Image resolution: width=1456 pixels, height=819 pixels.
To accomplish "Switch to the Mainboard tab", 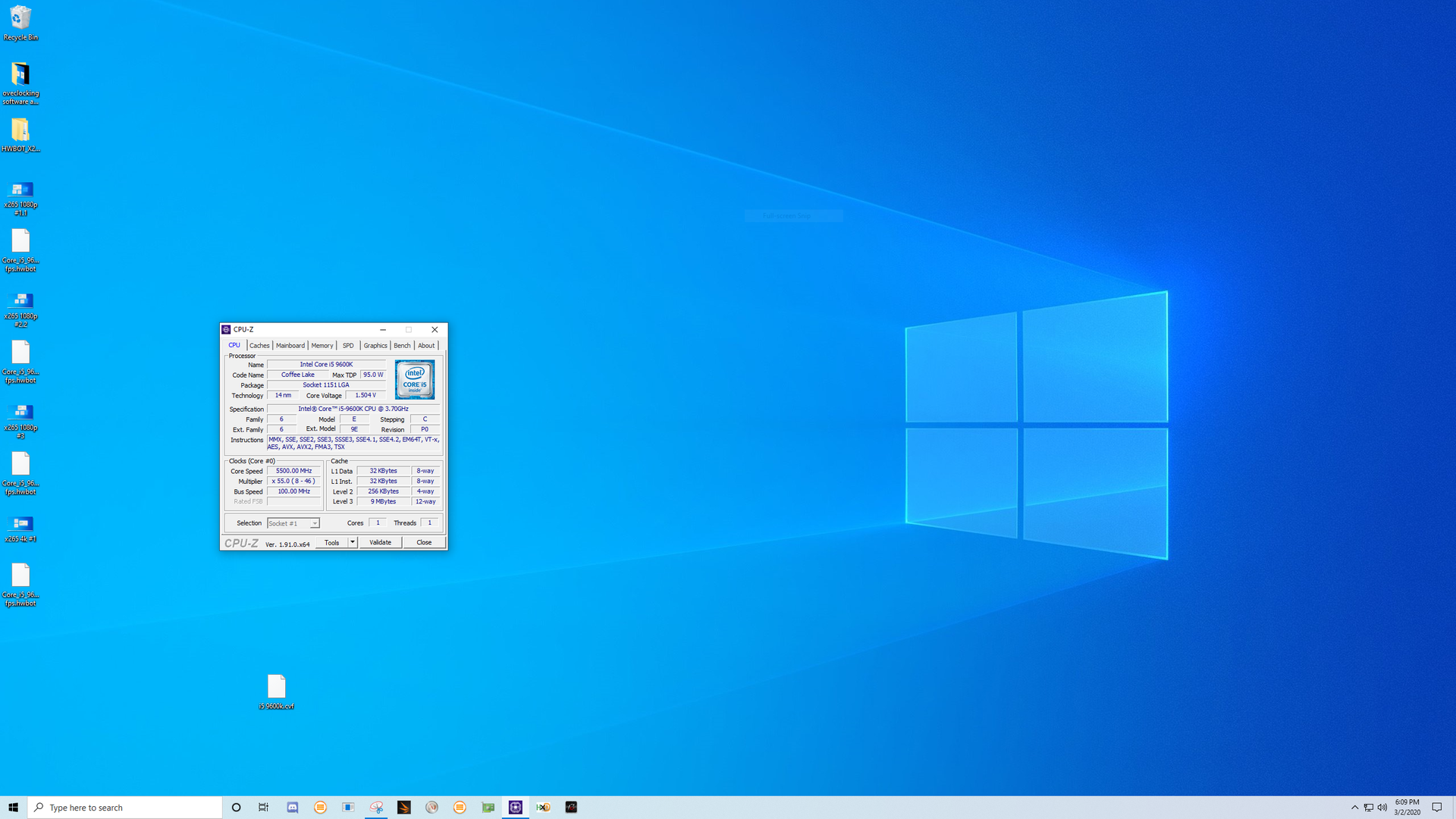I will [x=290, y=346].
